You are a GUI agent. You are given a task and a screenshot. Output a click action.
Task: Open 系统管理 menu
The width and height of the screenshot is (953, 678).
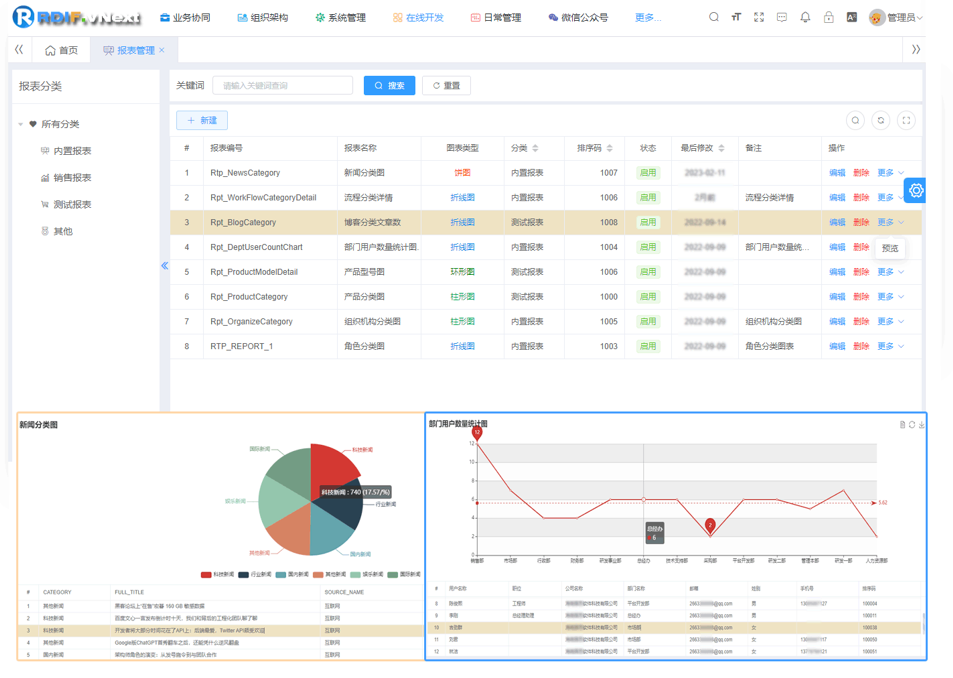pyautogui.click(x=340, y=18)
